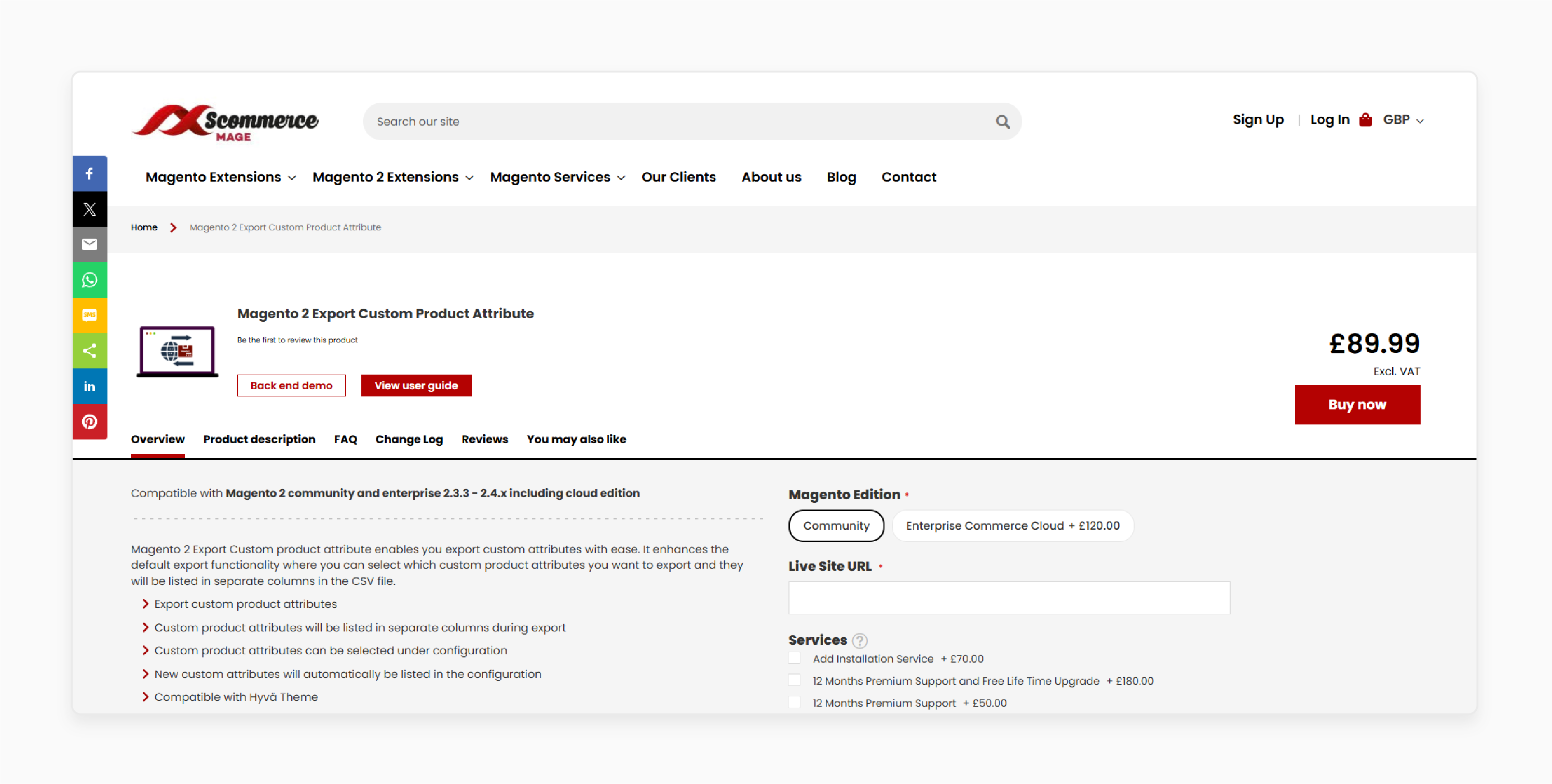
Task: Switch to Product description tab
Action: pos(259,439)
